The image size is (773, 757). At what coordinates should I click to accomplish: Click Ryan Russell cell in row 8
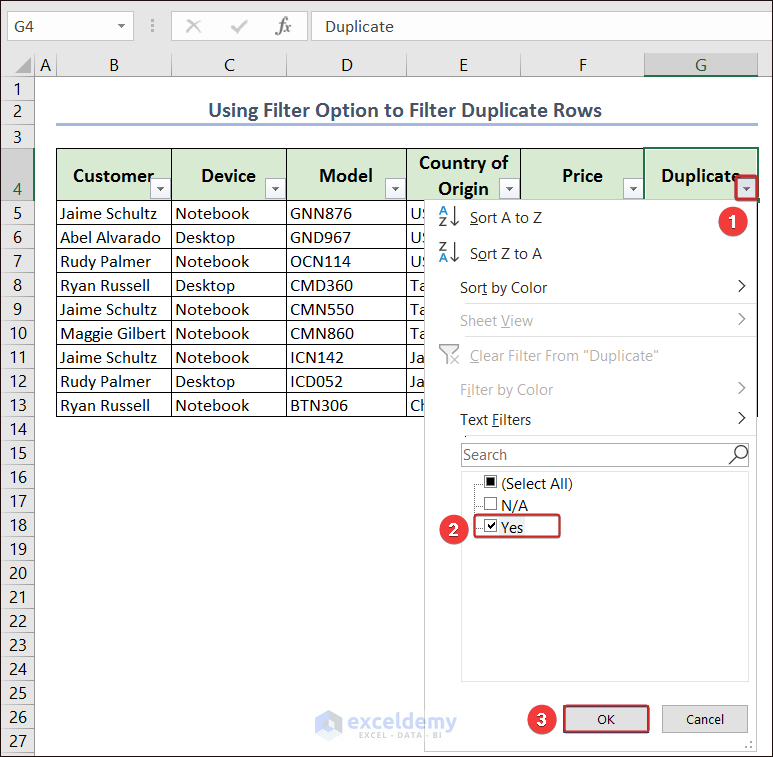[x=114, y=285]
